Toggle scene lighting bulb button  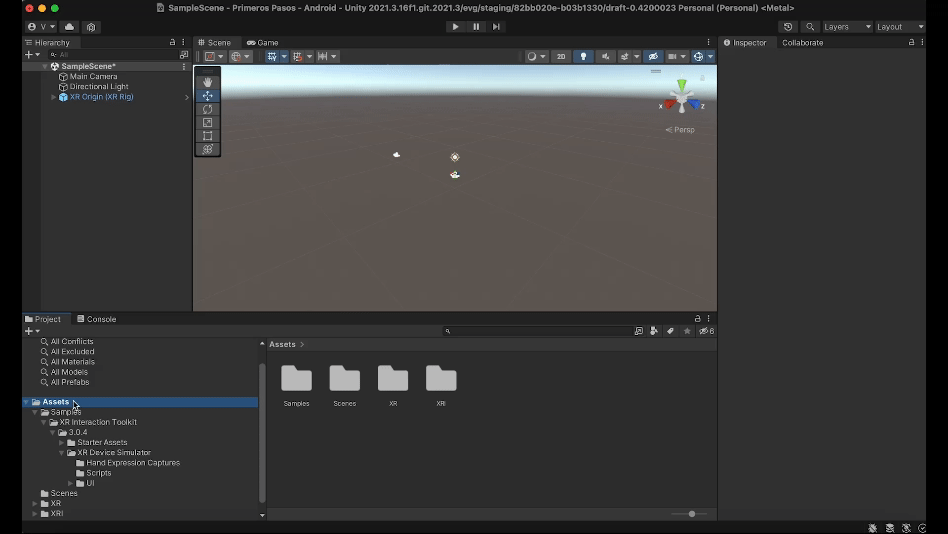point(583,56)
